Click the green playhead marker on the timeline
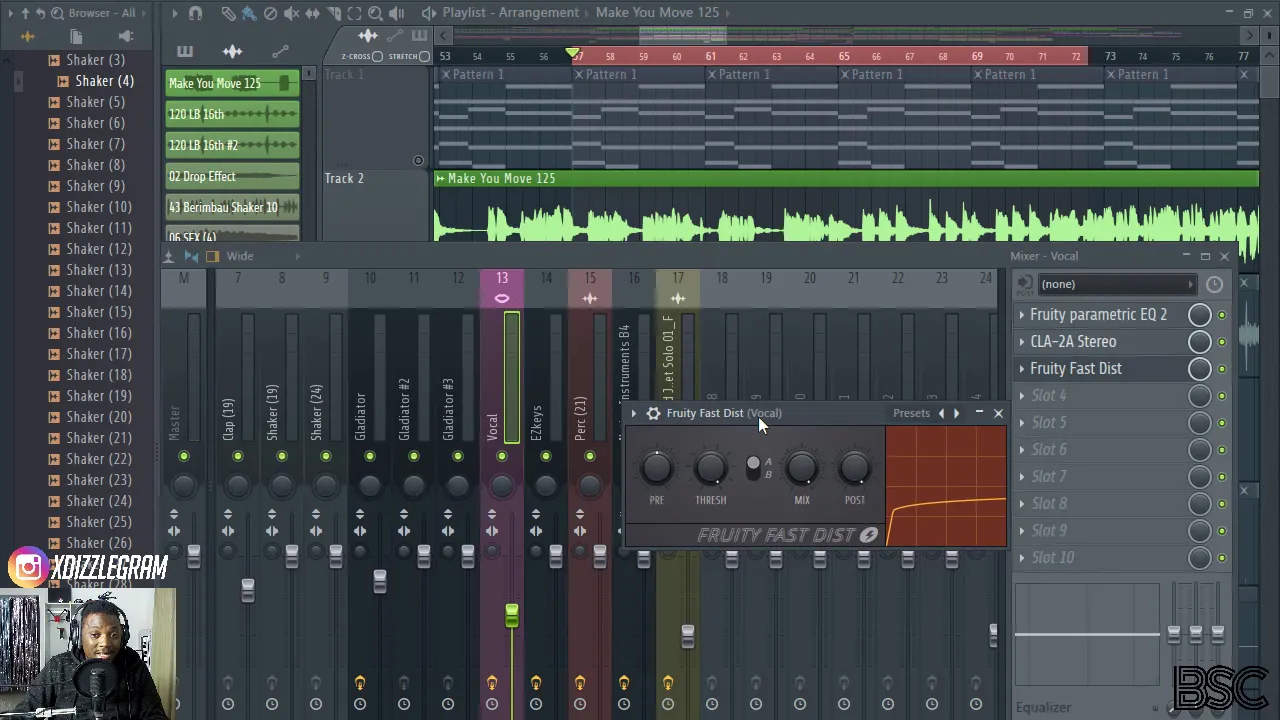This screenshot has width=1280, height=720. click(x=572, y=54)
